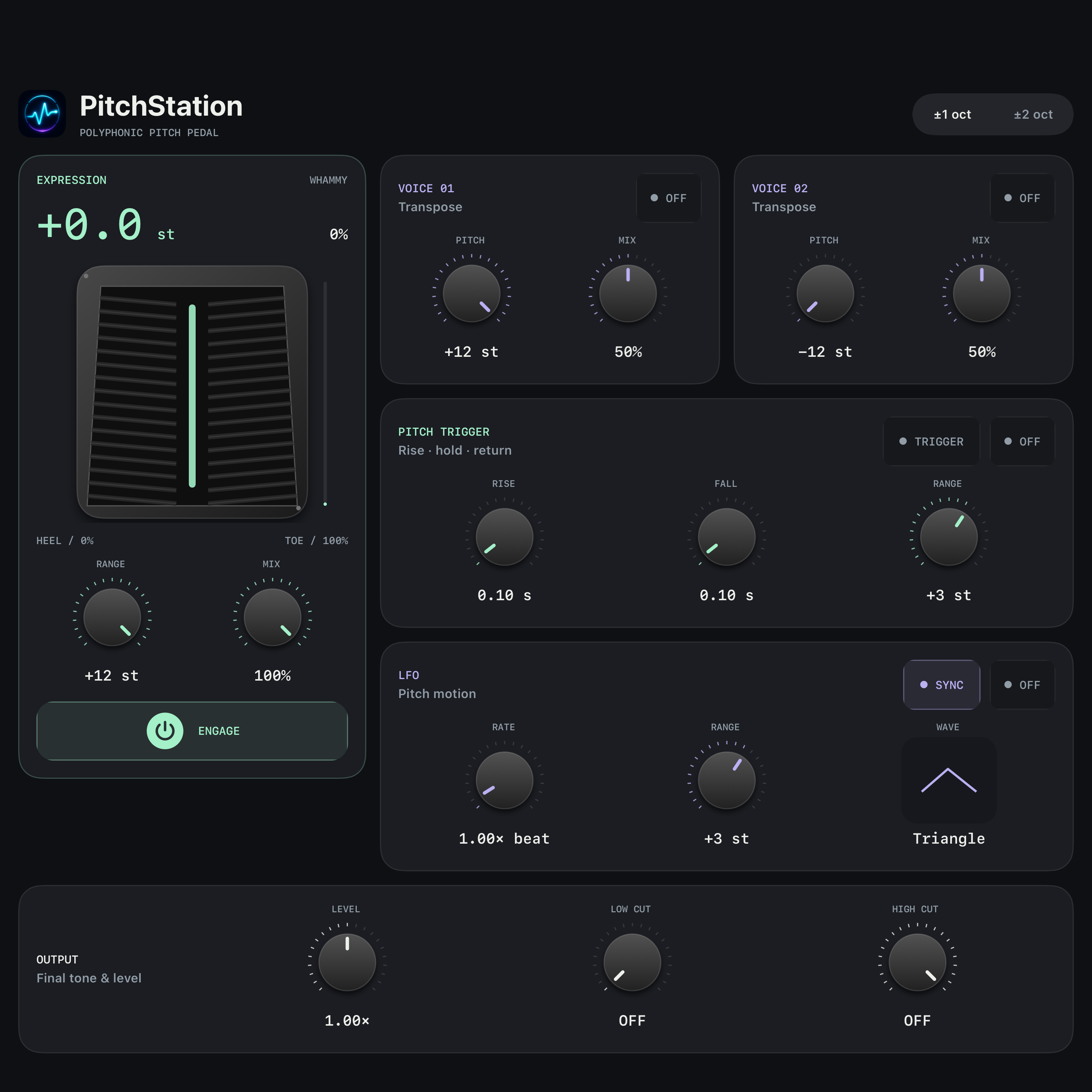Screen dimensions: 1092x1092
Task: Toggle the LFO SYNC button
Action: [941, 684]
